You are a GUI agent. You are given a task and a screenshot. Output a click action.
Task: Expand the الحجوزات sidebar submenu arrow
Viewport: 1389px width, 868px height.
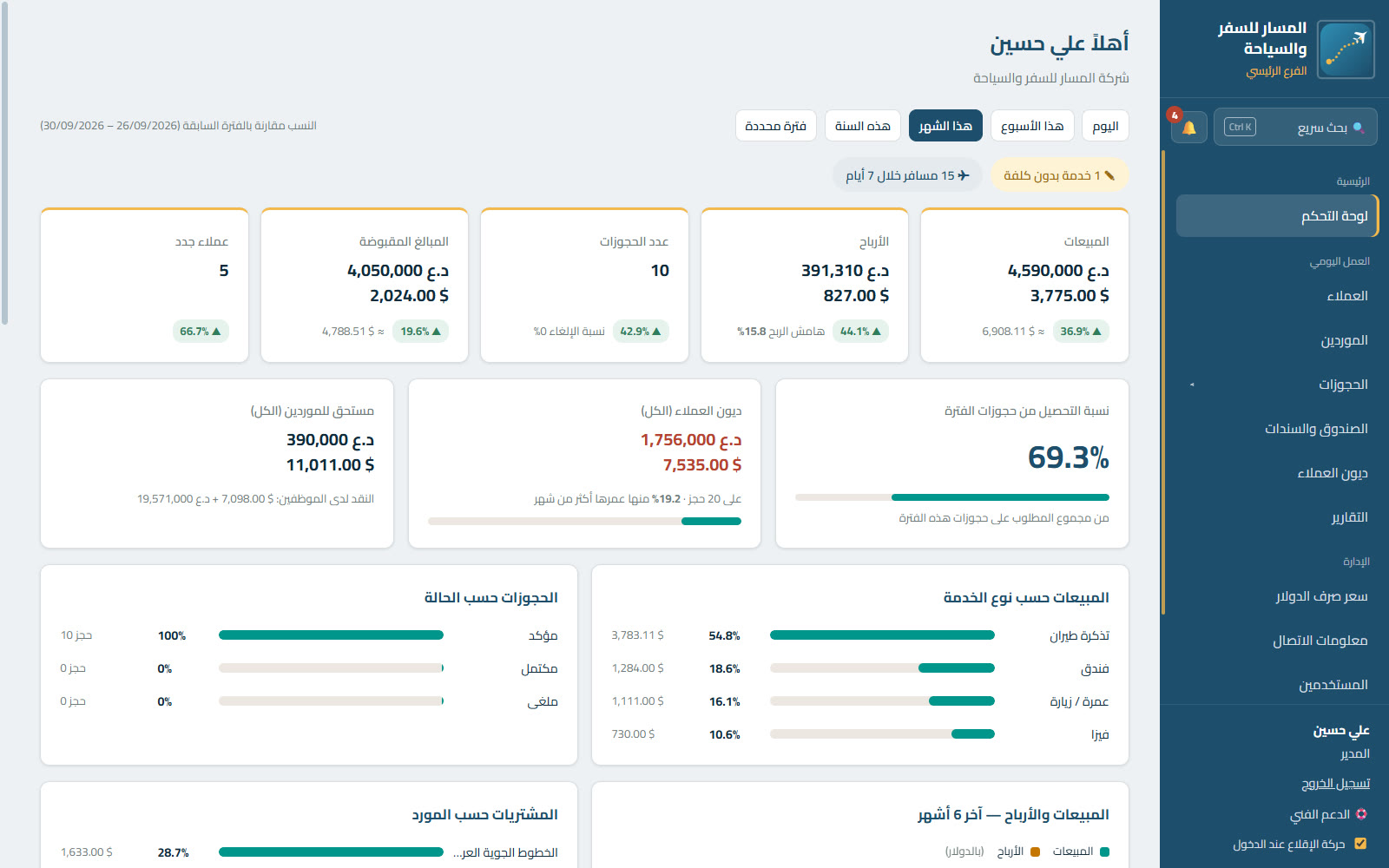point(1192,385)
